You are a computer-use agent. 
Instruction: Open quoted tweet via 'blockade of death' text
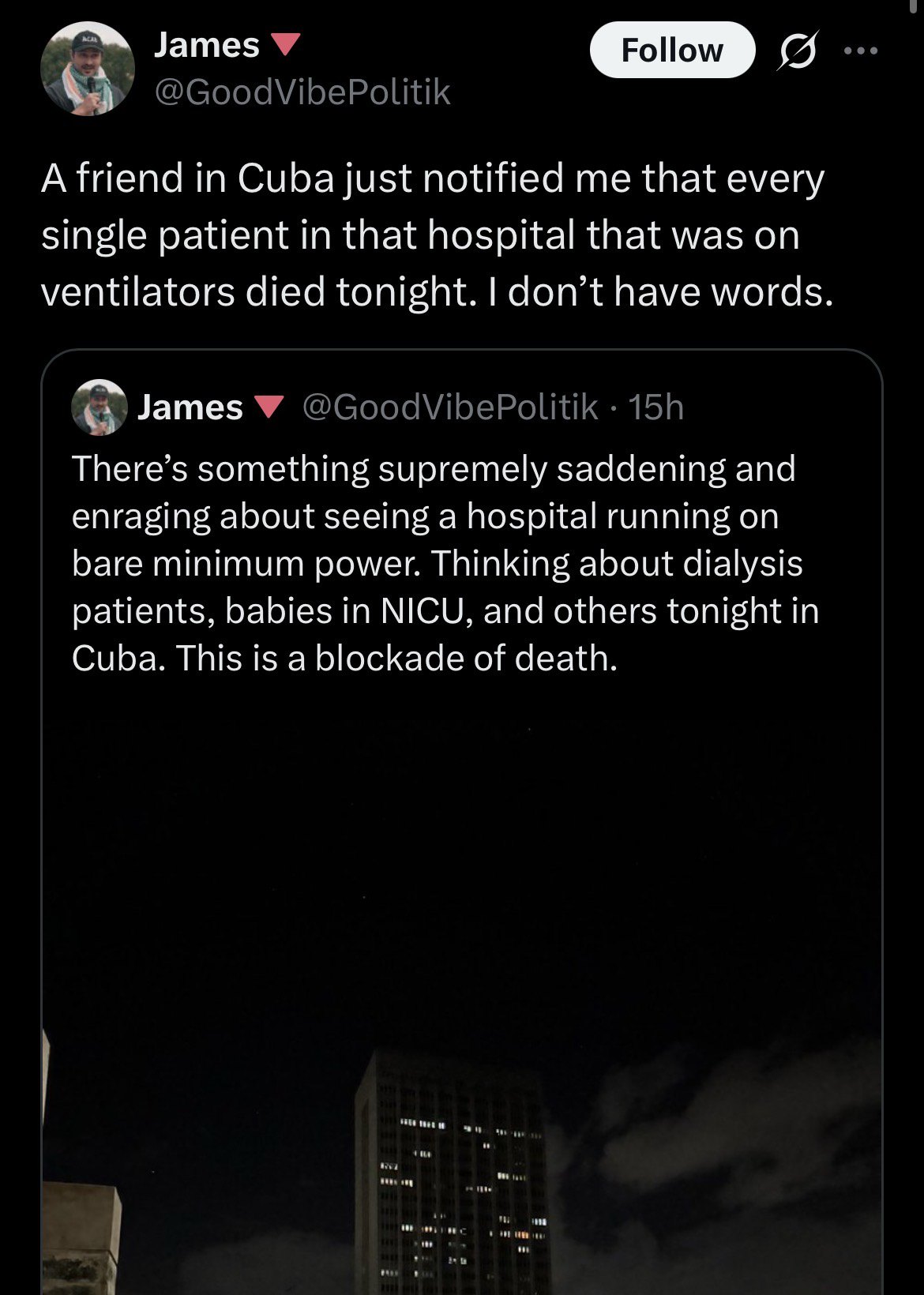[465, 658]
